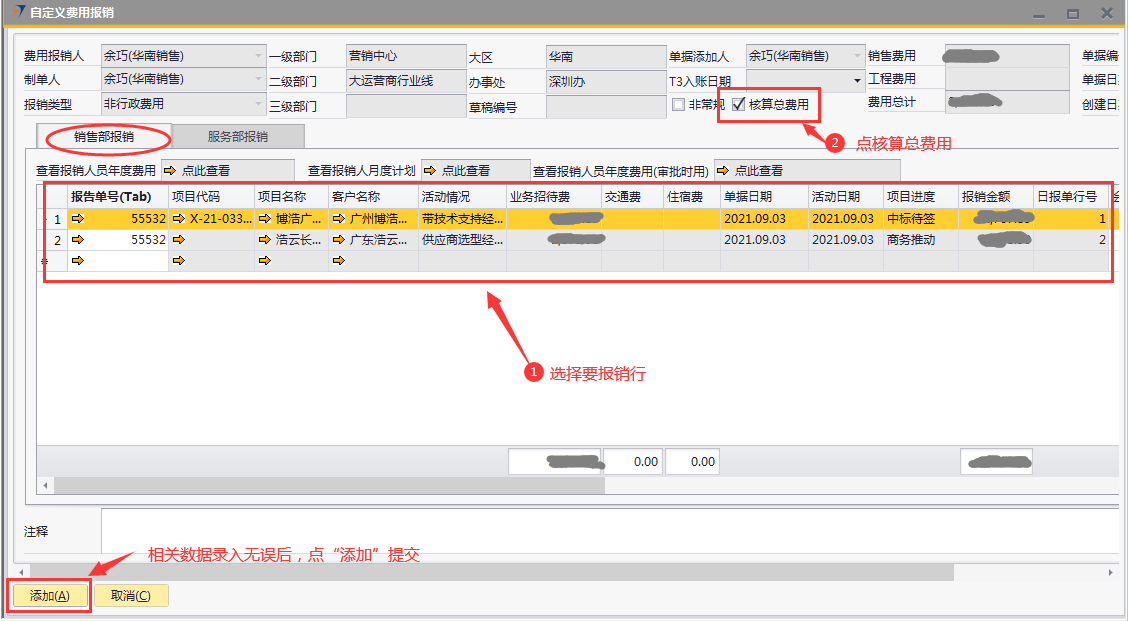Click link arrow before project code X-21-033

tap(179, 218)
